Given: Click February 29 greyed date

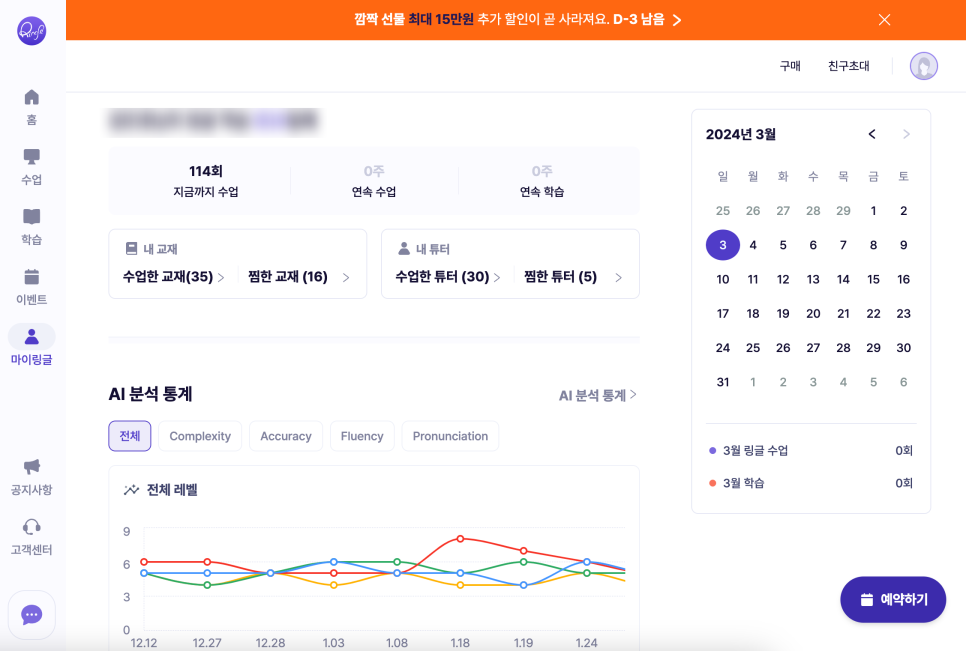Looking at the screenshot, I should [843, 211].
